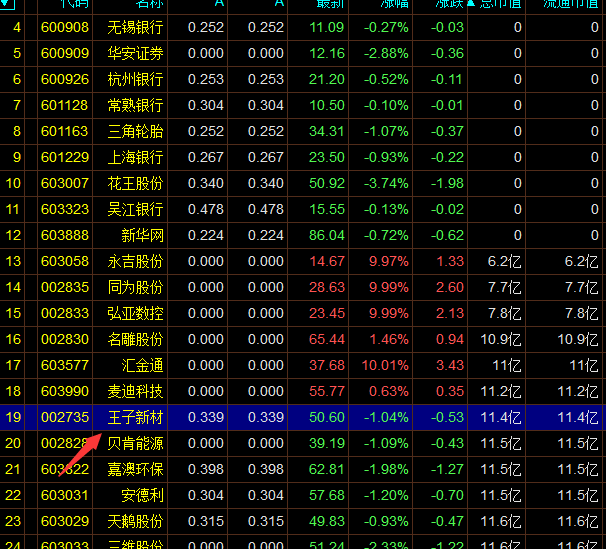Click the 贝肯能源 stock name
Image resolution: width=606 pixels, height=549 pixels.
[x=135, y=444]
